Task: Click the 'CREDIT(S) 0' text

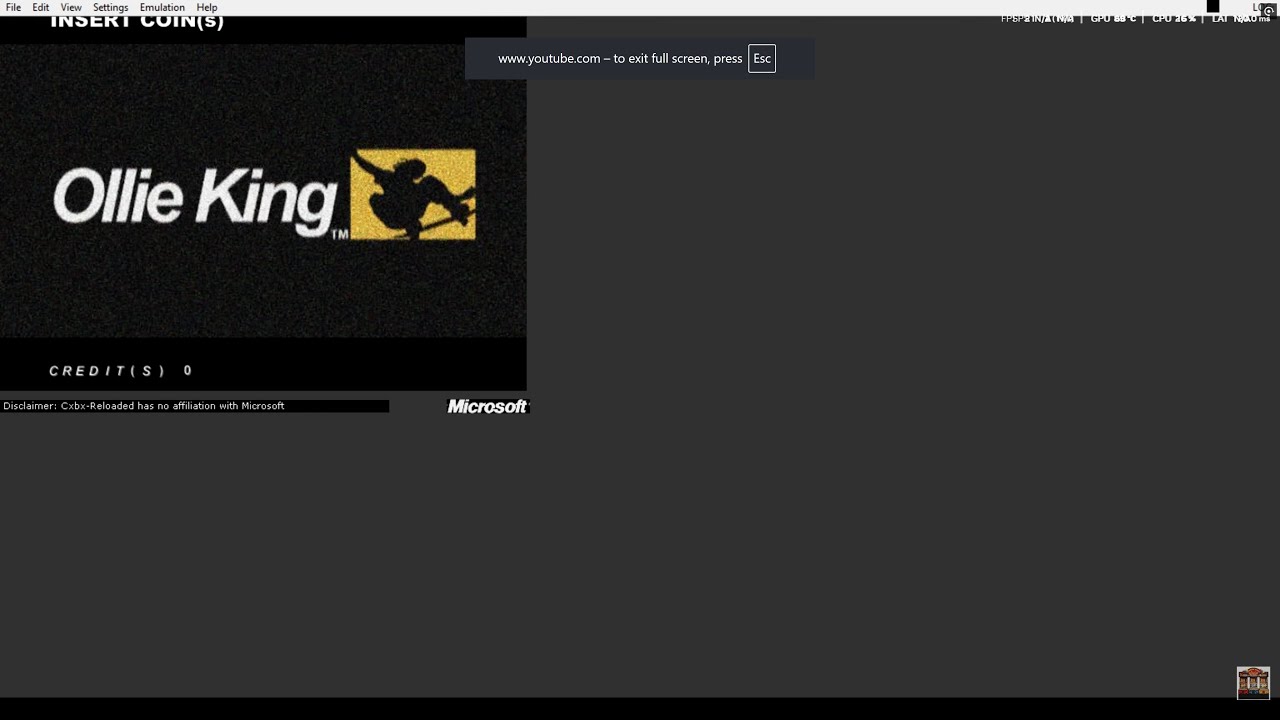Action: click(x=120, y=371)
